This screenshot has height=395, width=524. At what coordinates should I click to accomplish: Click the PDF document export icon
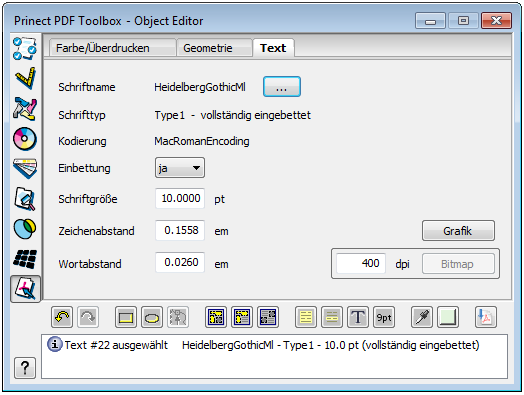[486, 317]
